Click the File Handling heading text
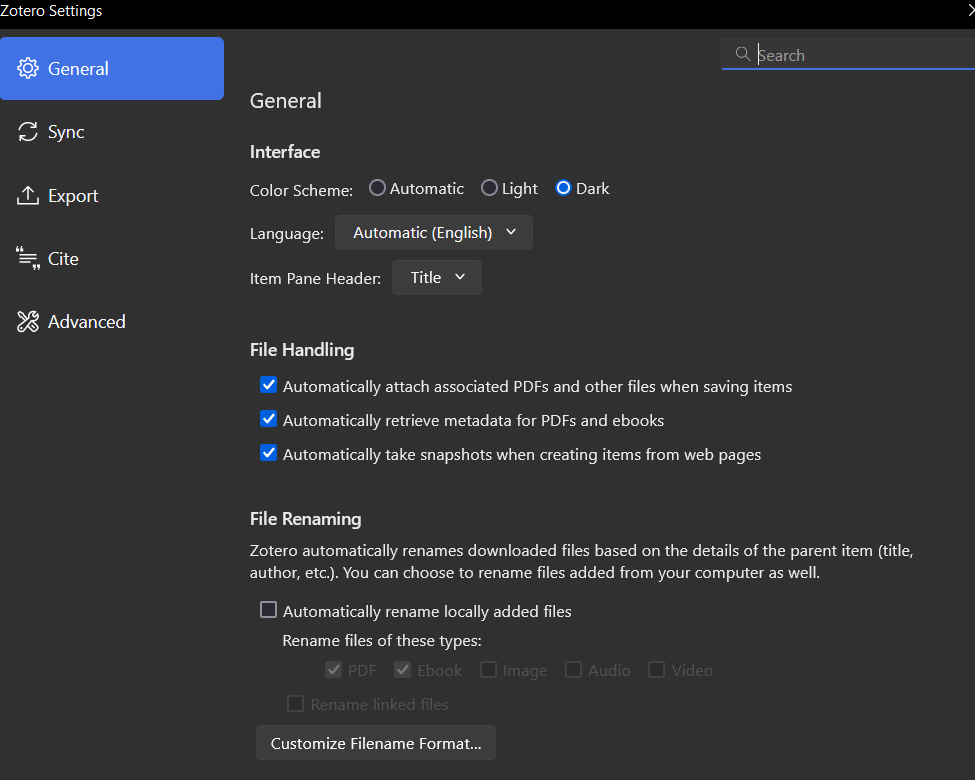This screenshot has height=780, width=975. (302, 350)
